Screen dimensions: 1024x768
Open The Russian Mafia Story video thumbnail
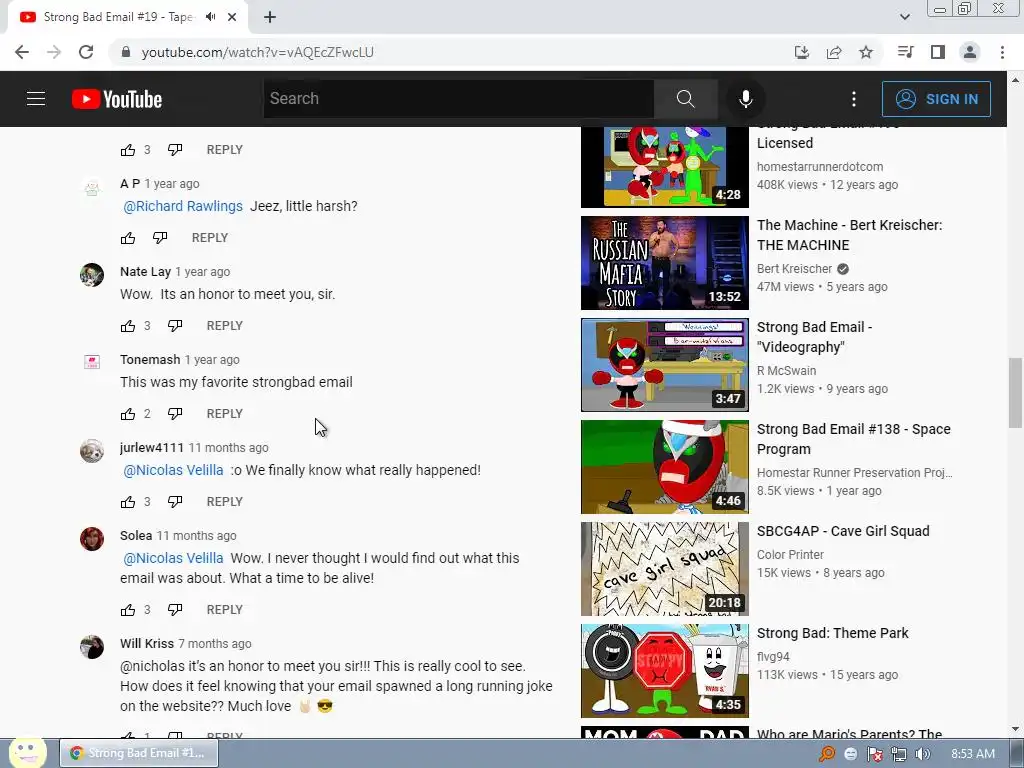pos(665,263)
